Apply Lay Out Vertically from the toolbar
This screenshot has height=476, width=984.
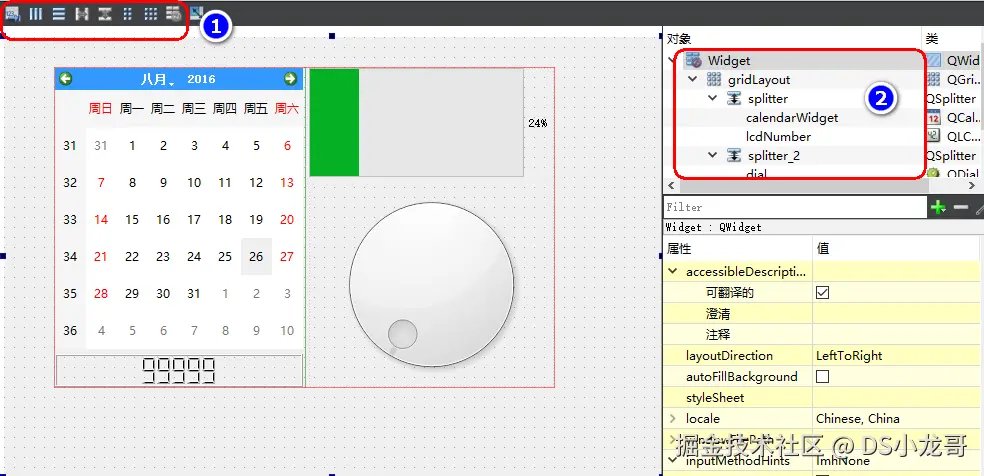pos(58,14)
